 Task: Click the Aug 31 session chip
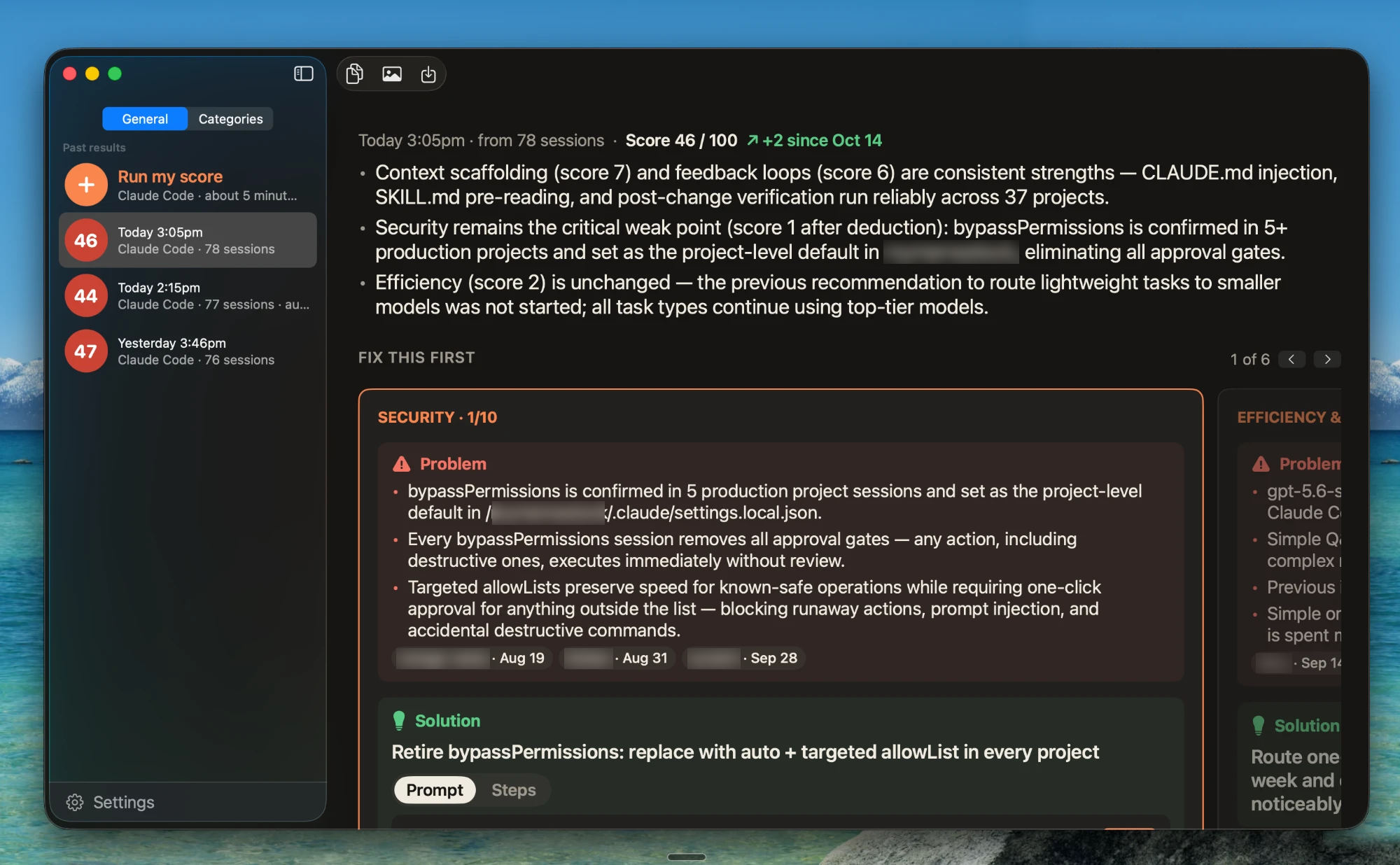[617, 658]
